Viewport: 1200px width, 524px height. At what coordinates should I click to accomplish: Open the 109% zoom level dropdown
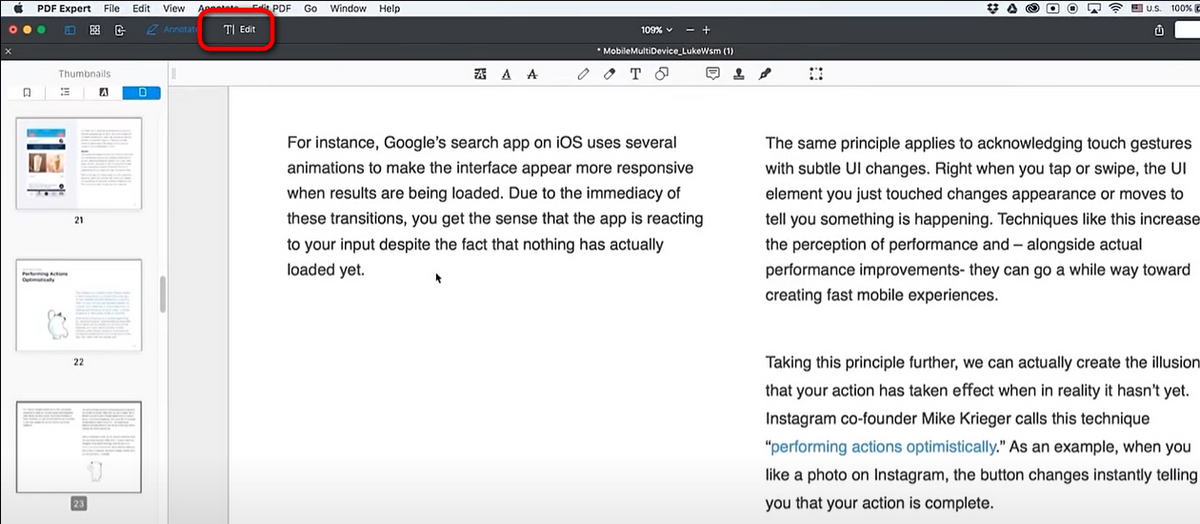click(657, 30)
